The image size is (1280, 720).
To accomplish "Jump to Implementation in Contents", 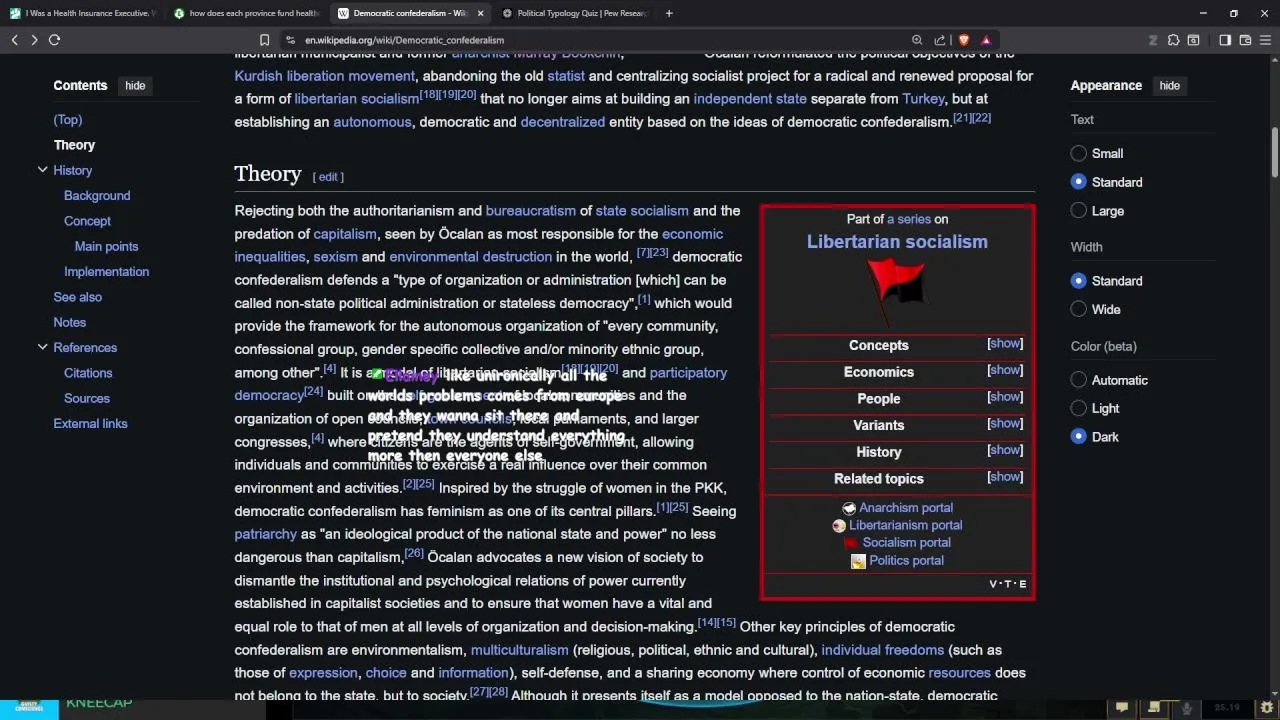I will pyautogui.click(x=106, y=272).
